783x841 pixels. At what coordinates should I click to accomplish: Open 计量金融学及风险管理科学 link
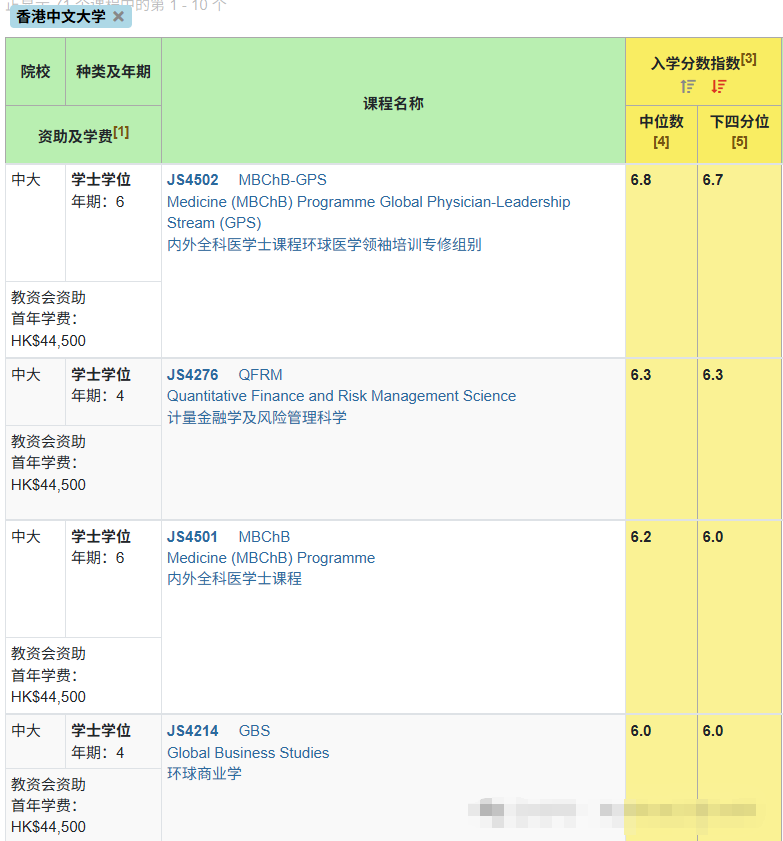(257, 417)
